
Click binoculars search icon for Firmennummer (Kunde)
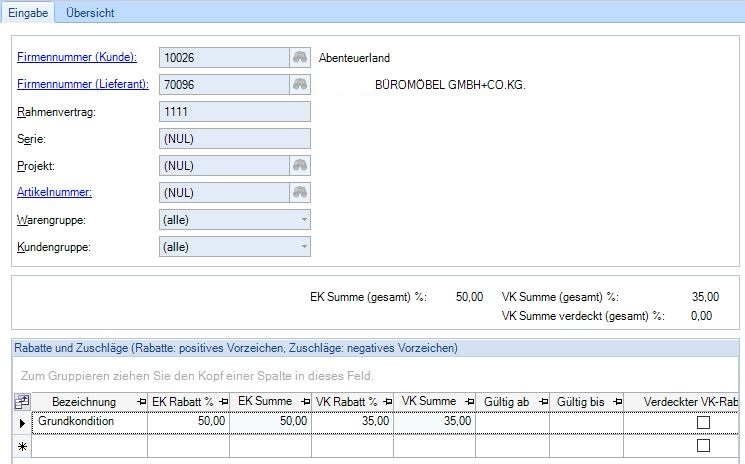click(299, 58)
